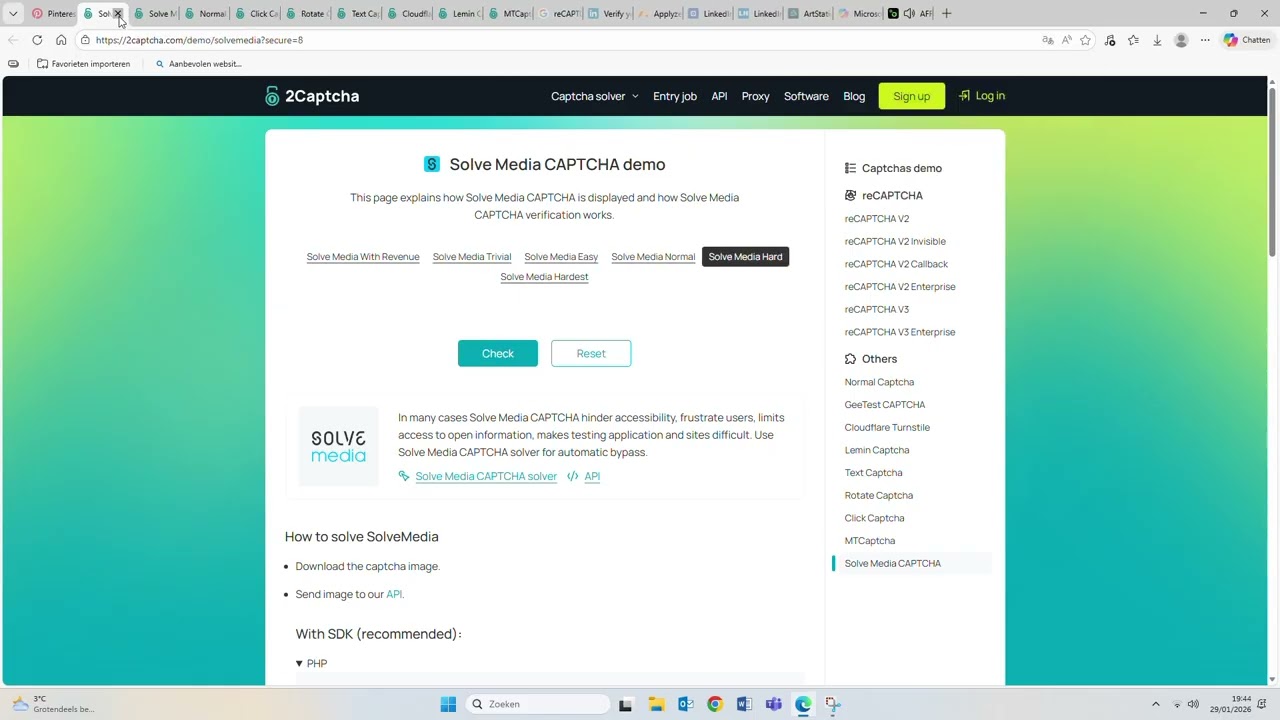Select Solve Media Easy option
This screenshot has width=1280, height=720.
coord(561,257)
